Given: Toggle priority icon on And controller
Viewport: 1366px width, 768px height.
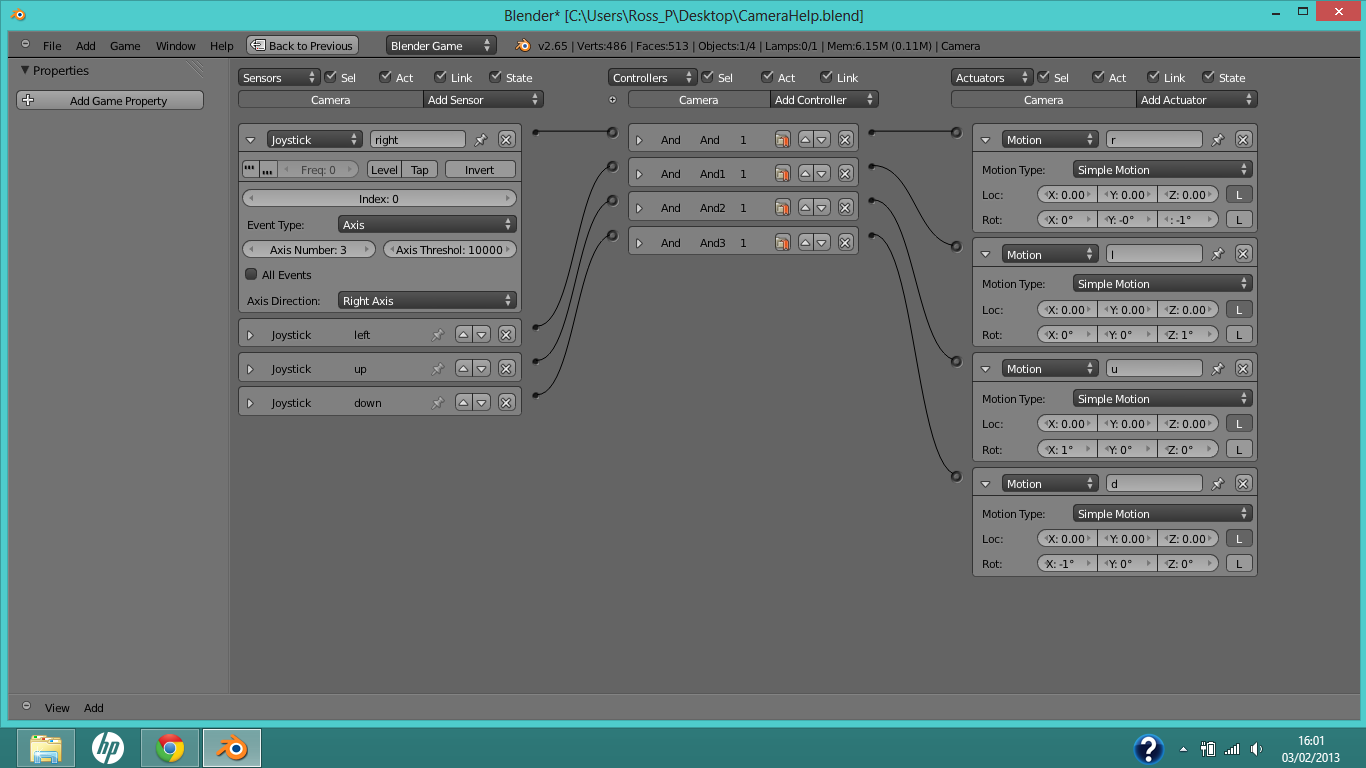Looking at the screenshot, I should point(783,140).
